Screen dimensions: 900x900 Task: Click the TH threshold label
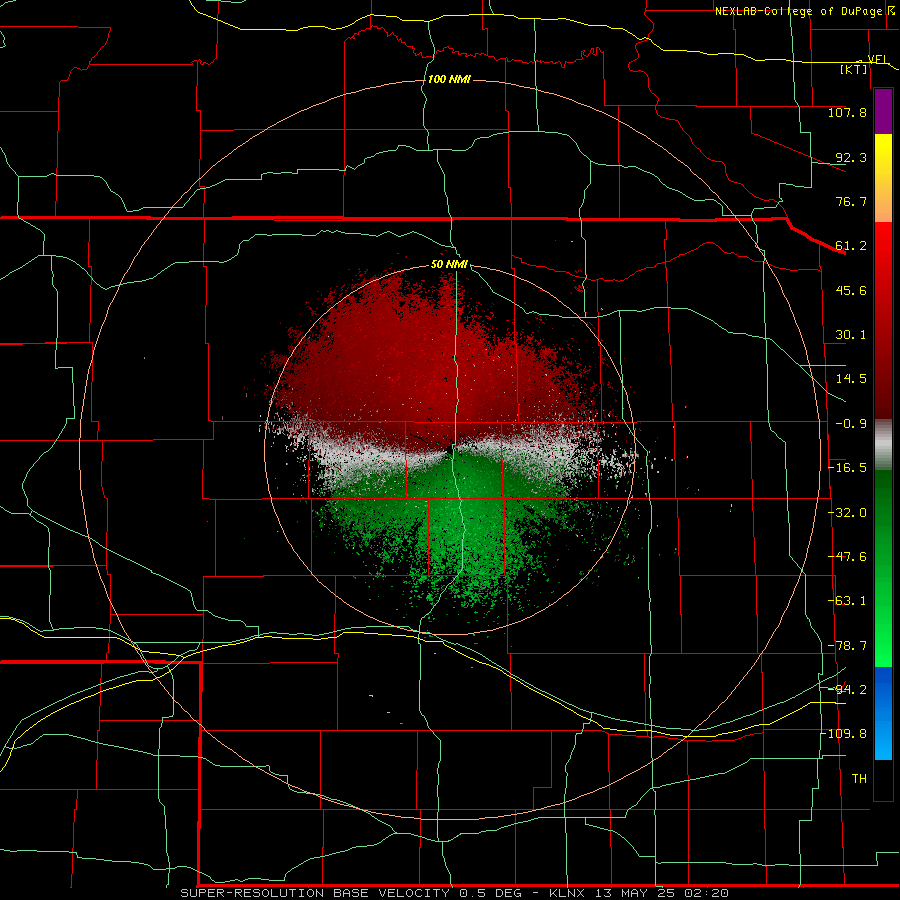coord(859,779)
